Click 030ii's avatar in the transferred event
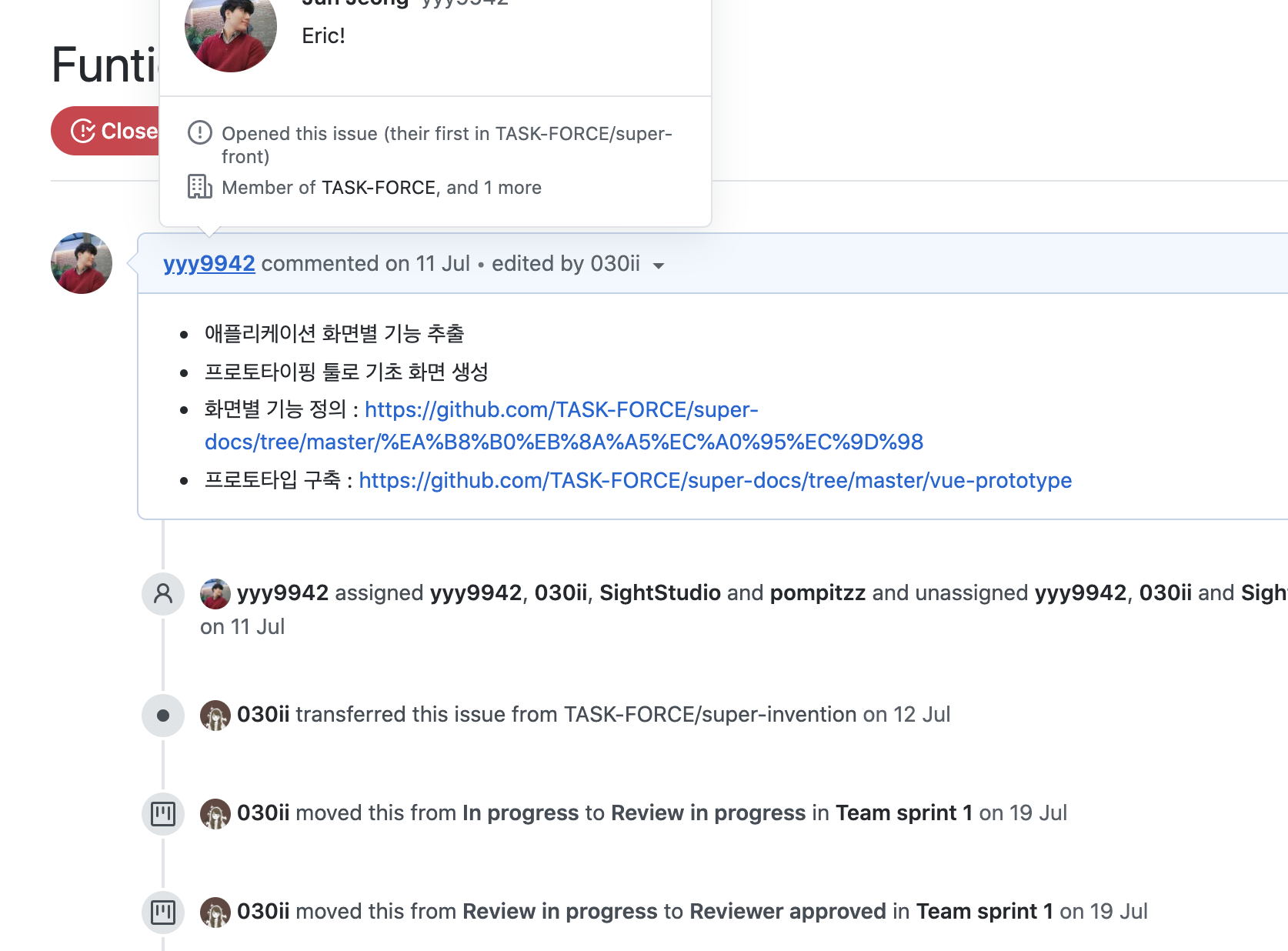 pos(215,715)
